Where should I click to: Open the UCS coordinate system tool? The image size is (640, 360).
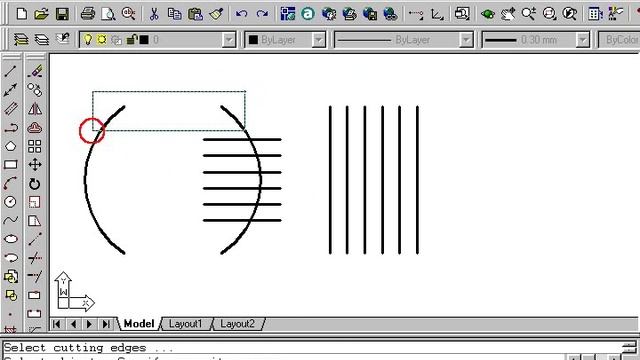[x=437, y=15]
